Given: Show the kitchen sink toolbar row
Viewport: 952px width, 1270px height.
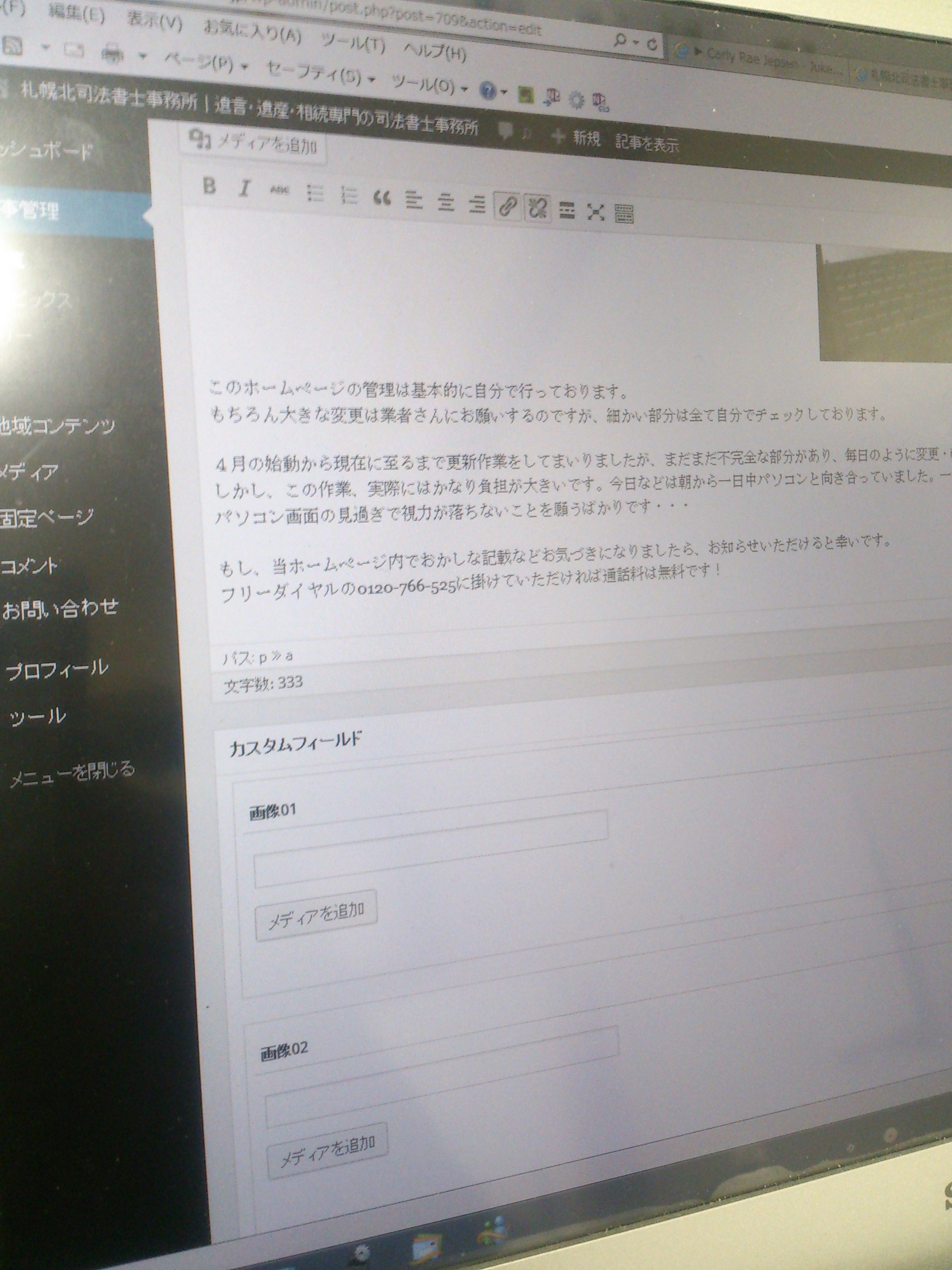Looking at the screenshot, I should (x=624, y=214).
